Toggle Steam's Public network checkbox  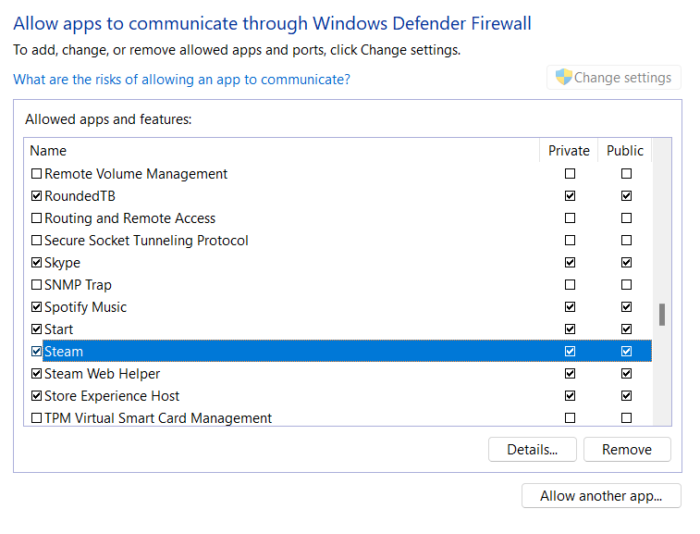[x=626, y=352]
